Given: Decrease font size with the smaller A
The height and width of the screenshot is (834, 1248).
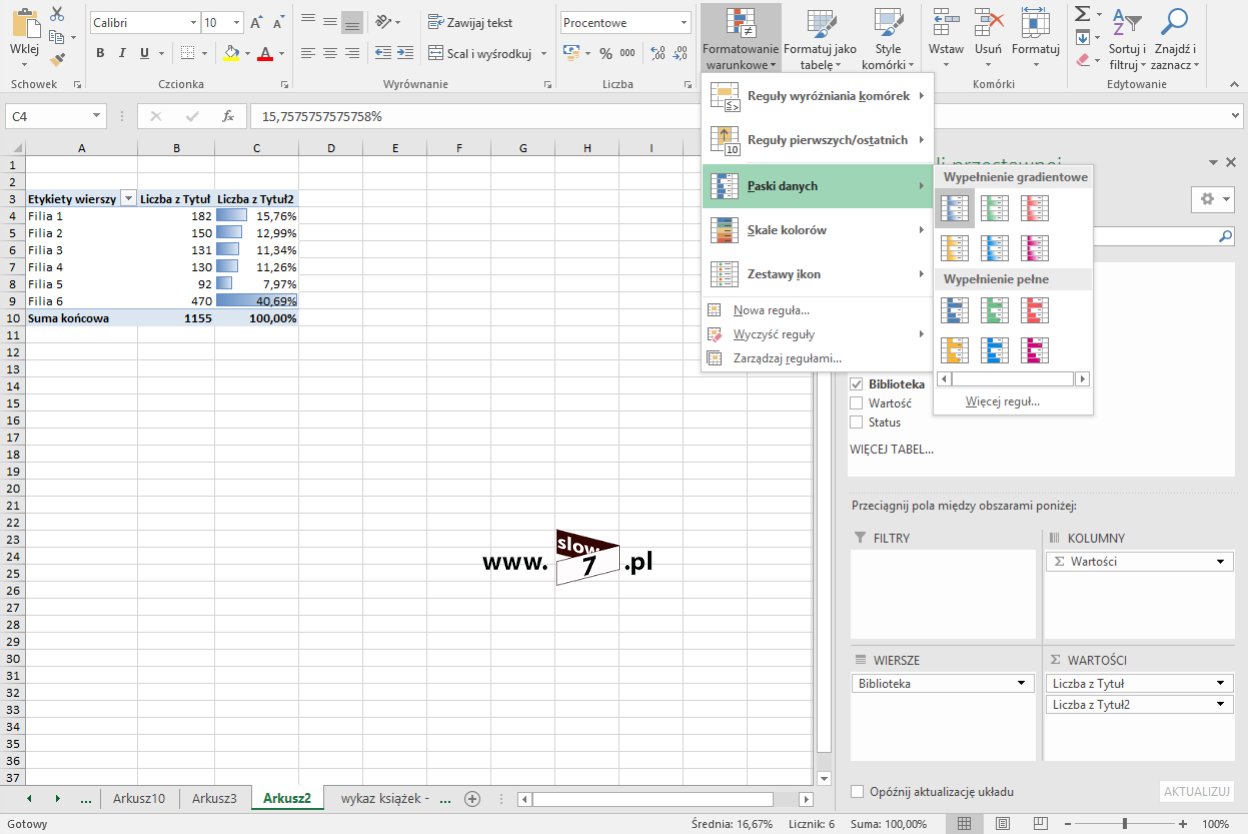Looking at the screenshot, I should pos(278,22).
